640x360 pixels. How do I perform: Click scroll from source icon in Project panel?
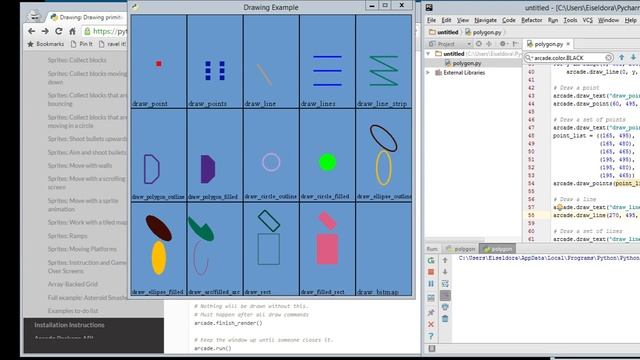[x=479, y=44]
